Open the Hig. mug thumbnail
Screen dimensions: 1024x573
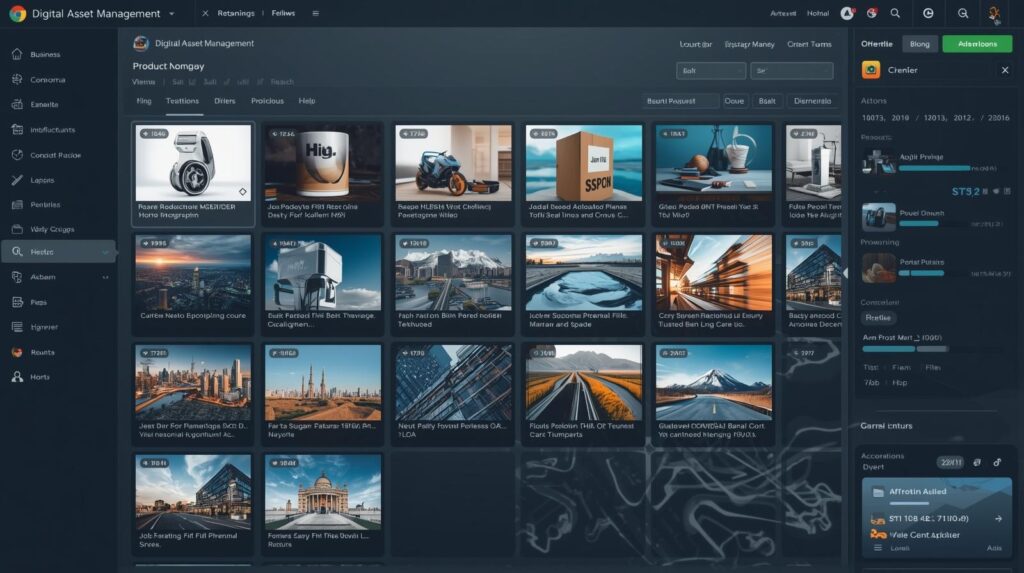coord(323,163)
